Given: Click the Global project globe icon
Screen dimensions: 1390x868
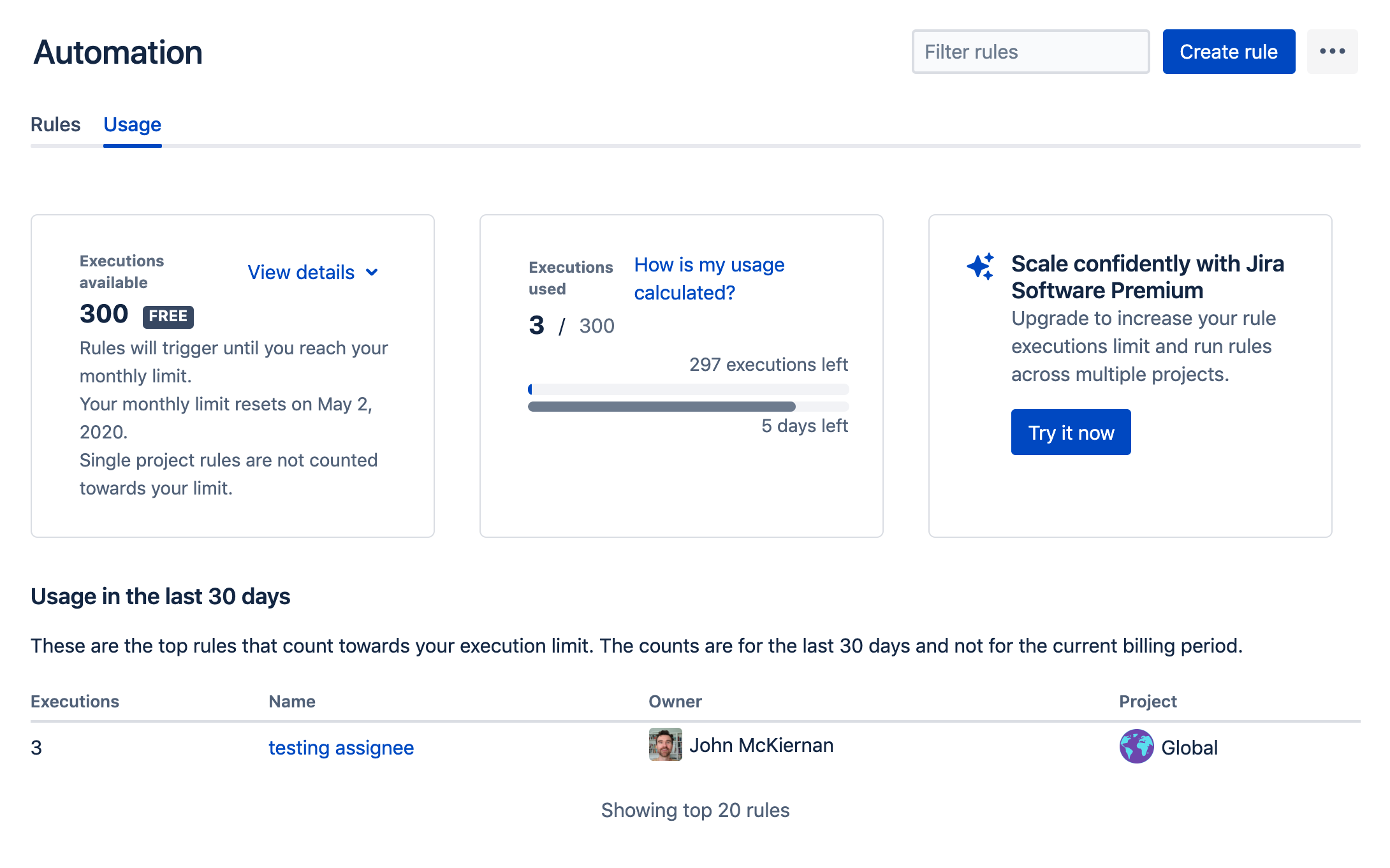Looking at the screenshot, I should [1136, 746].
